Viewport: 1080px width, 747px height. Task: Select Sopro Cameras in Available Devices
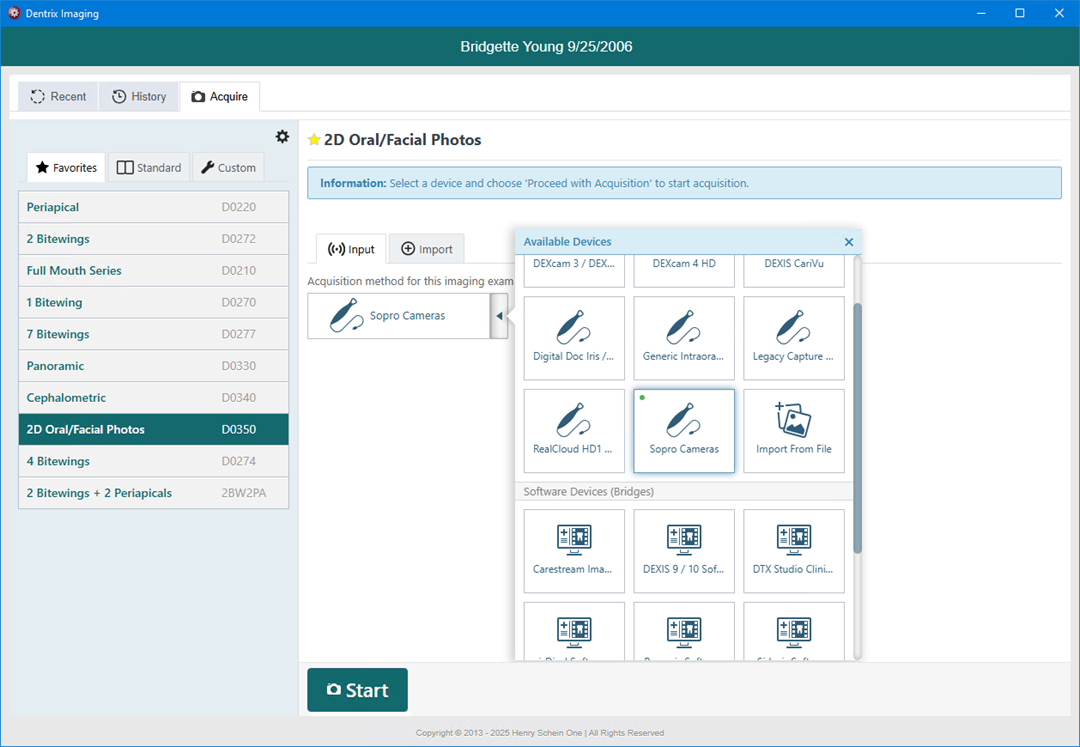pyautogui.click(x=684, y=430)
